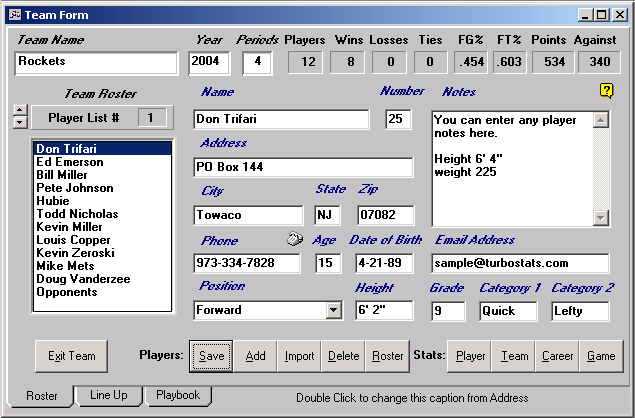Save the current player record

pos(211,356)
